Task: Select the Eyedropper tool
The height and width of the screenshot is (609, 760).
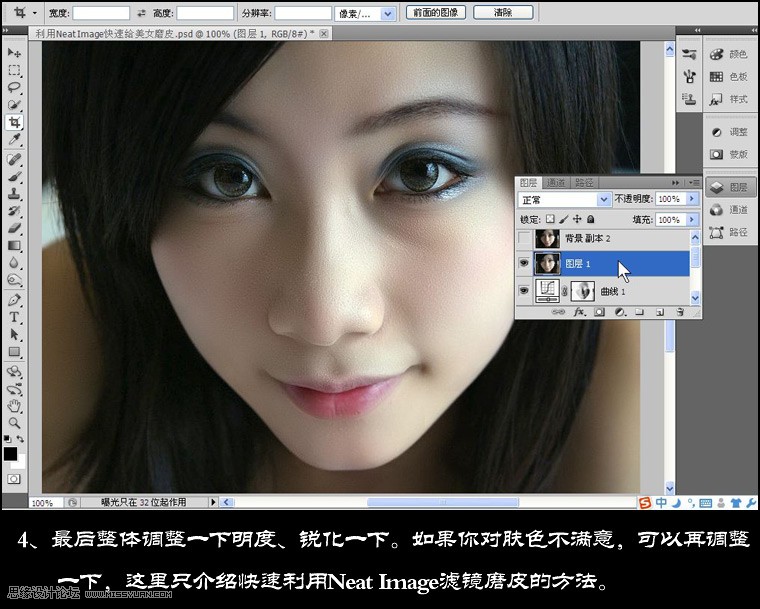Action: tap(14, 140)
